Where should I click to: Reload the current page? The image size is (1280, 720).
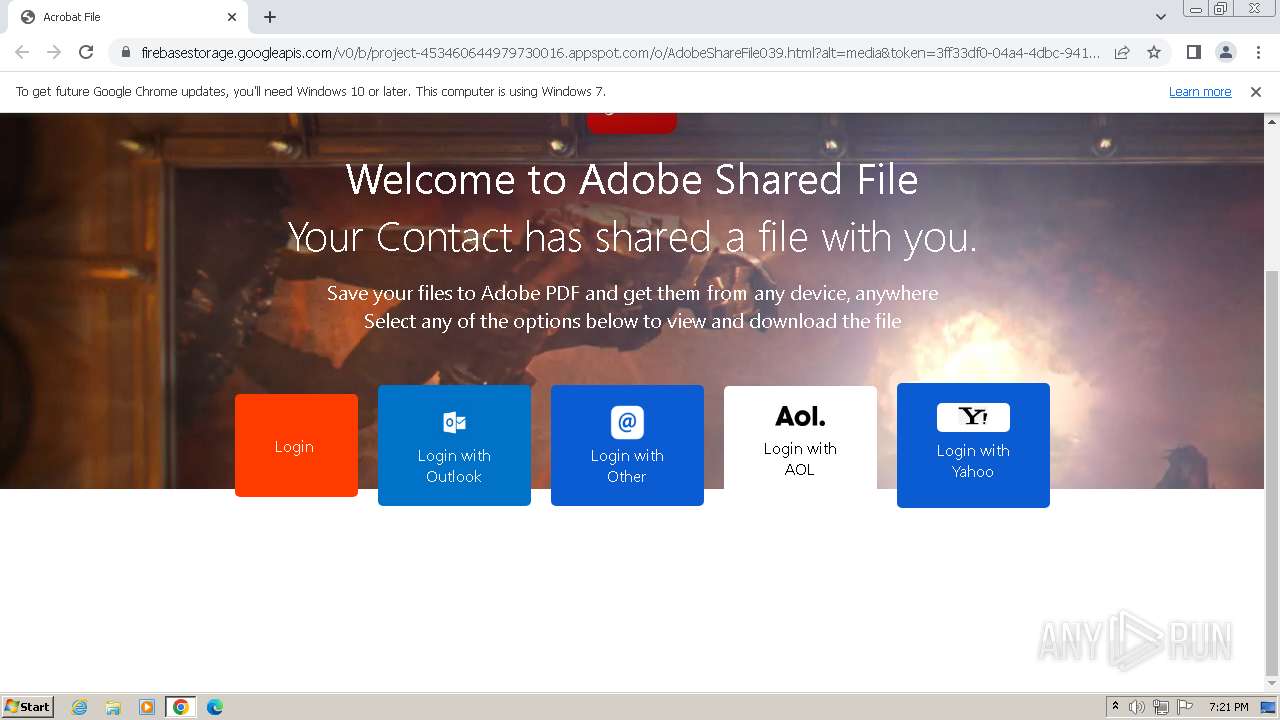pyautogui.click(x=86, y=52)
